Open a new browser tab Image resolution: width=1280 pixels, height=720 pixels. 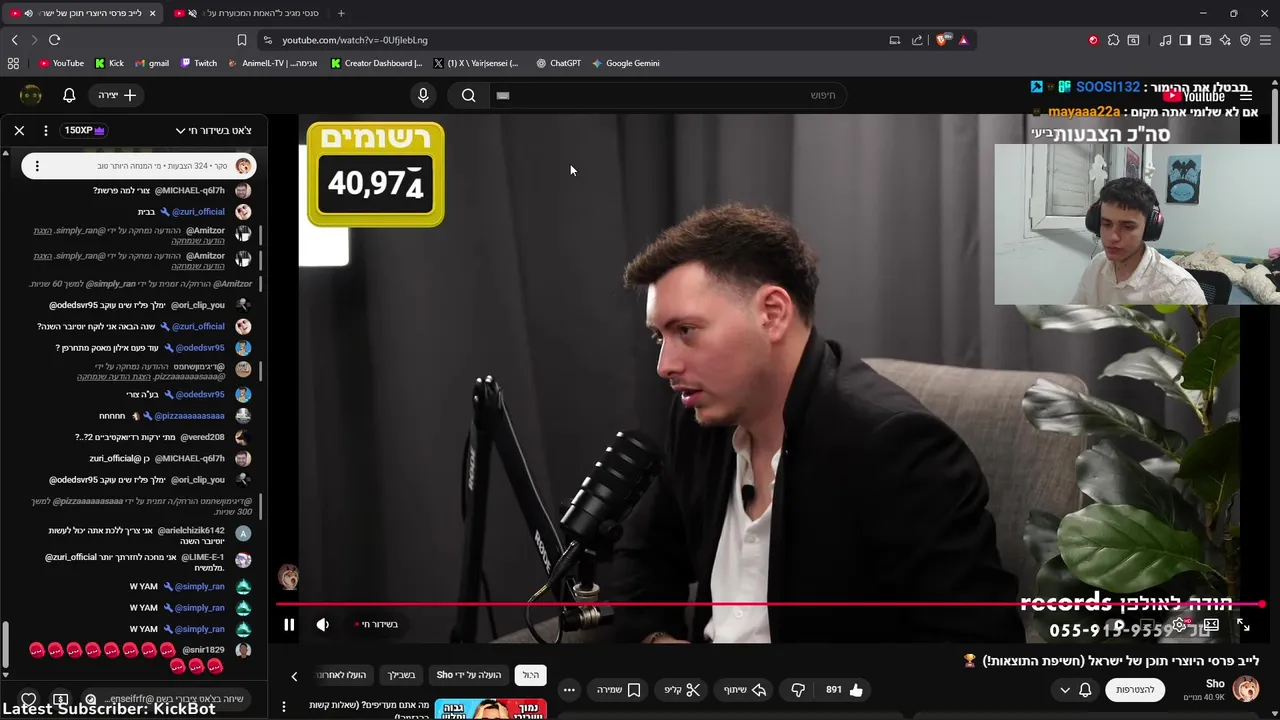click(x=341, y=13)
